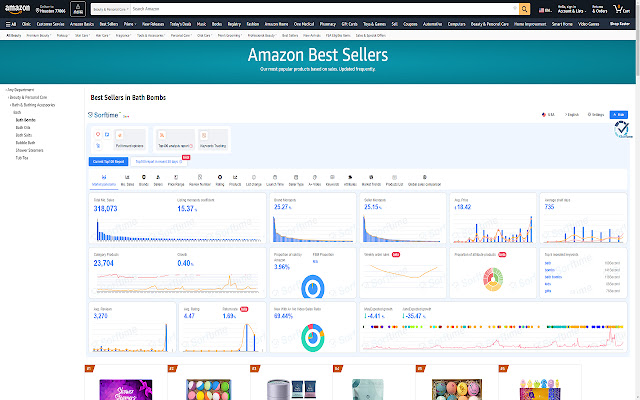Click the Brand Monopoly value 25.27%
This screenshot has width=640, height=400.
282,207
